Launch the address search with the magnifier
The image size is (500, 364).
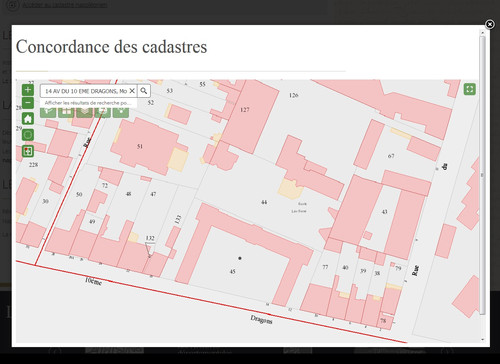pos(144,91)
